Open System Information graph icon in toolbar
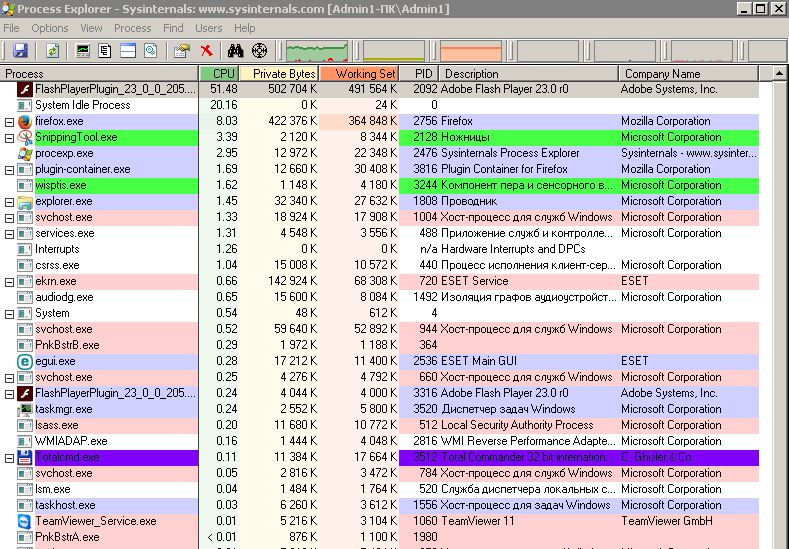The image size is (789, 549). tap(83, 50)
